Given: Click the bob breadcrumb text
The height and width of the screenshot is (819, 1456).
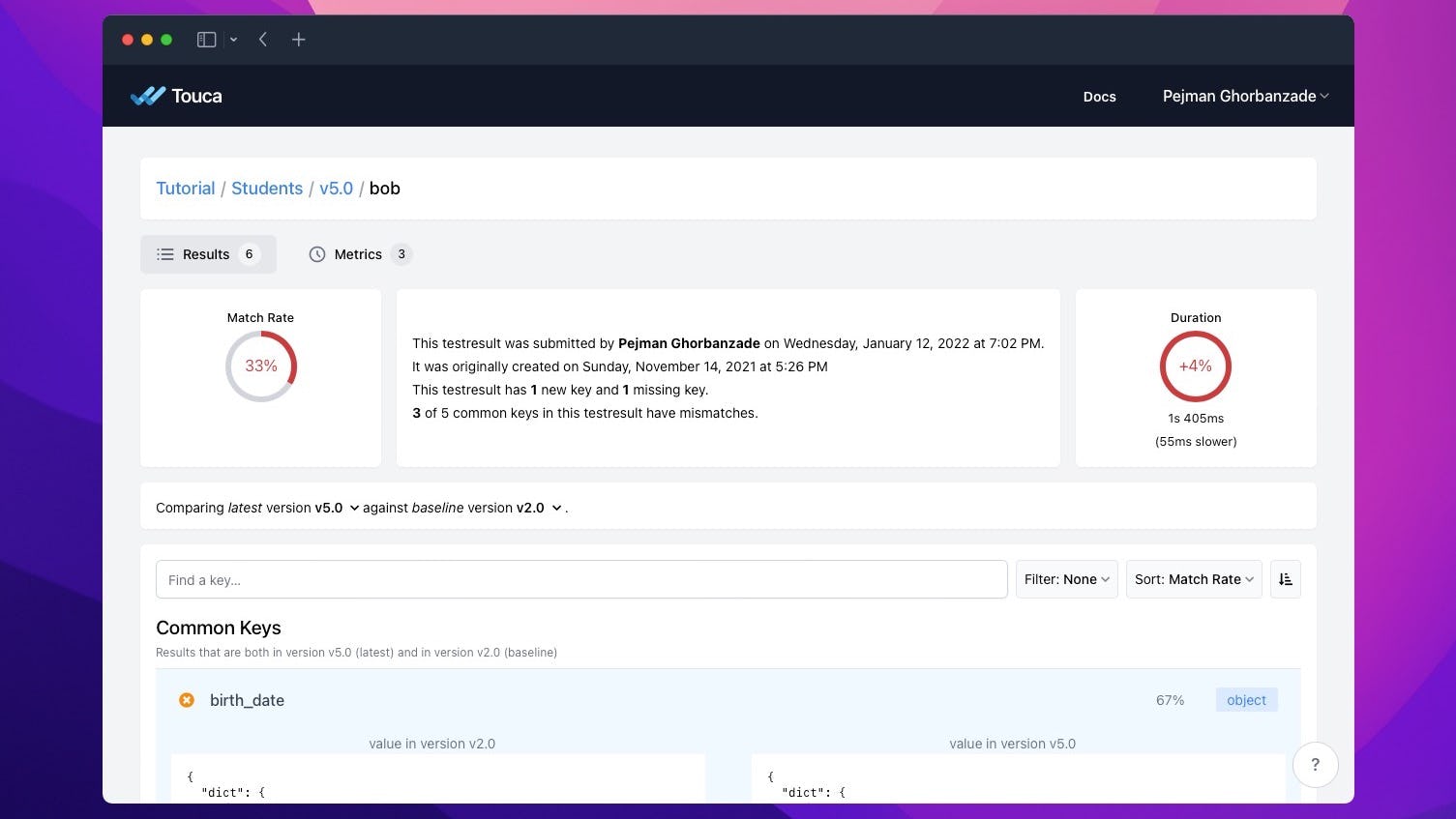Looking at the screenshot, I should (x=385, y=189).
